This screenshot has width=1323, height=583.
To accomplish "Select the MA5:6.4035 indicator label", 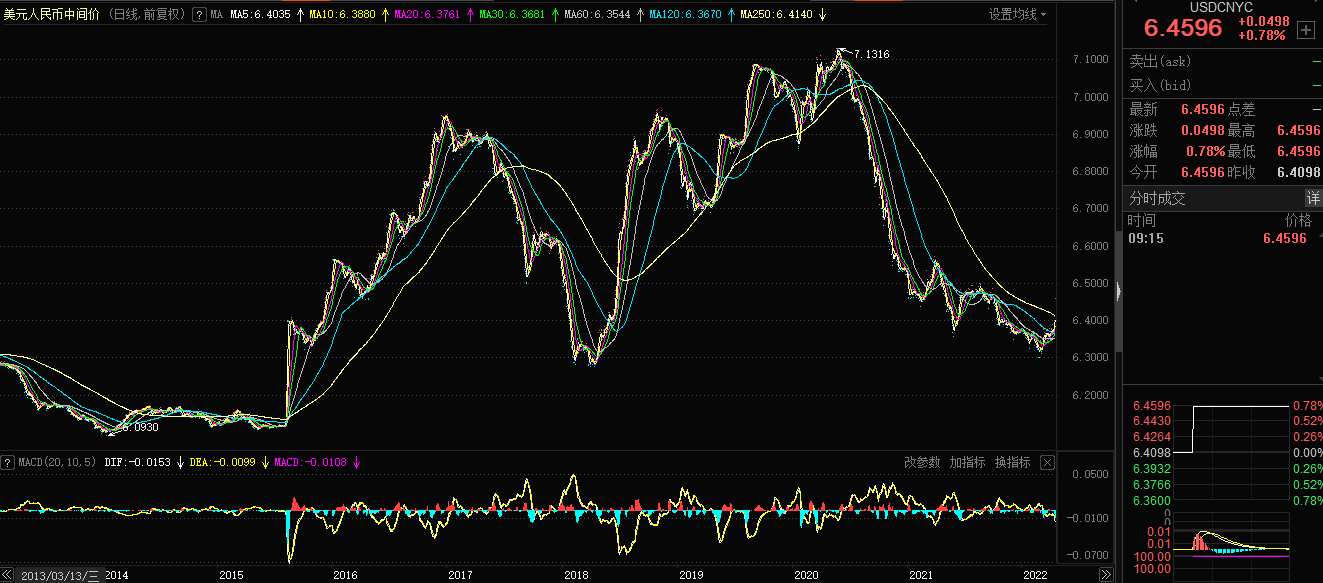I will [261, 15].
